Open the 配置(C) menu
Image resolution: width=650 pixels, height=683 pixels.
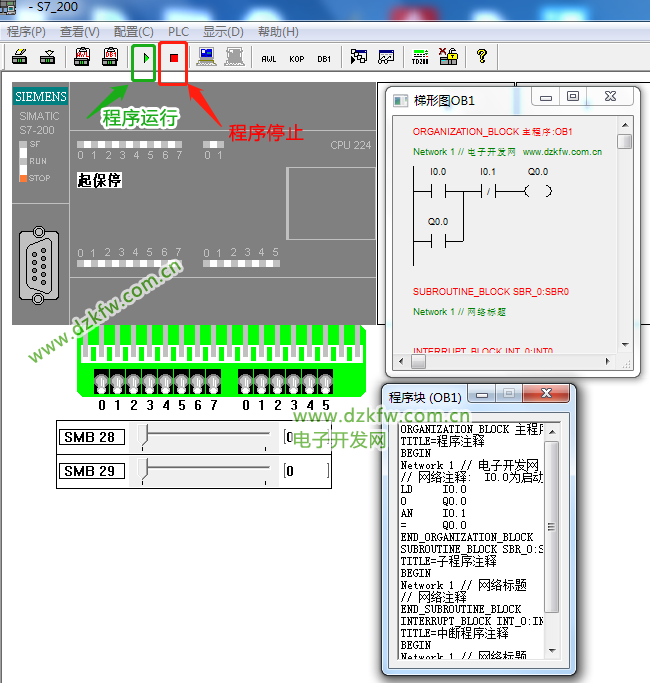click(x=133, y=32)
